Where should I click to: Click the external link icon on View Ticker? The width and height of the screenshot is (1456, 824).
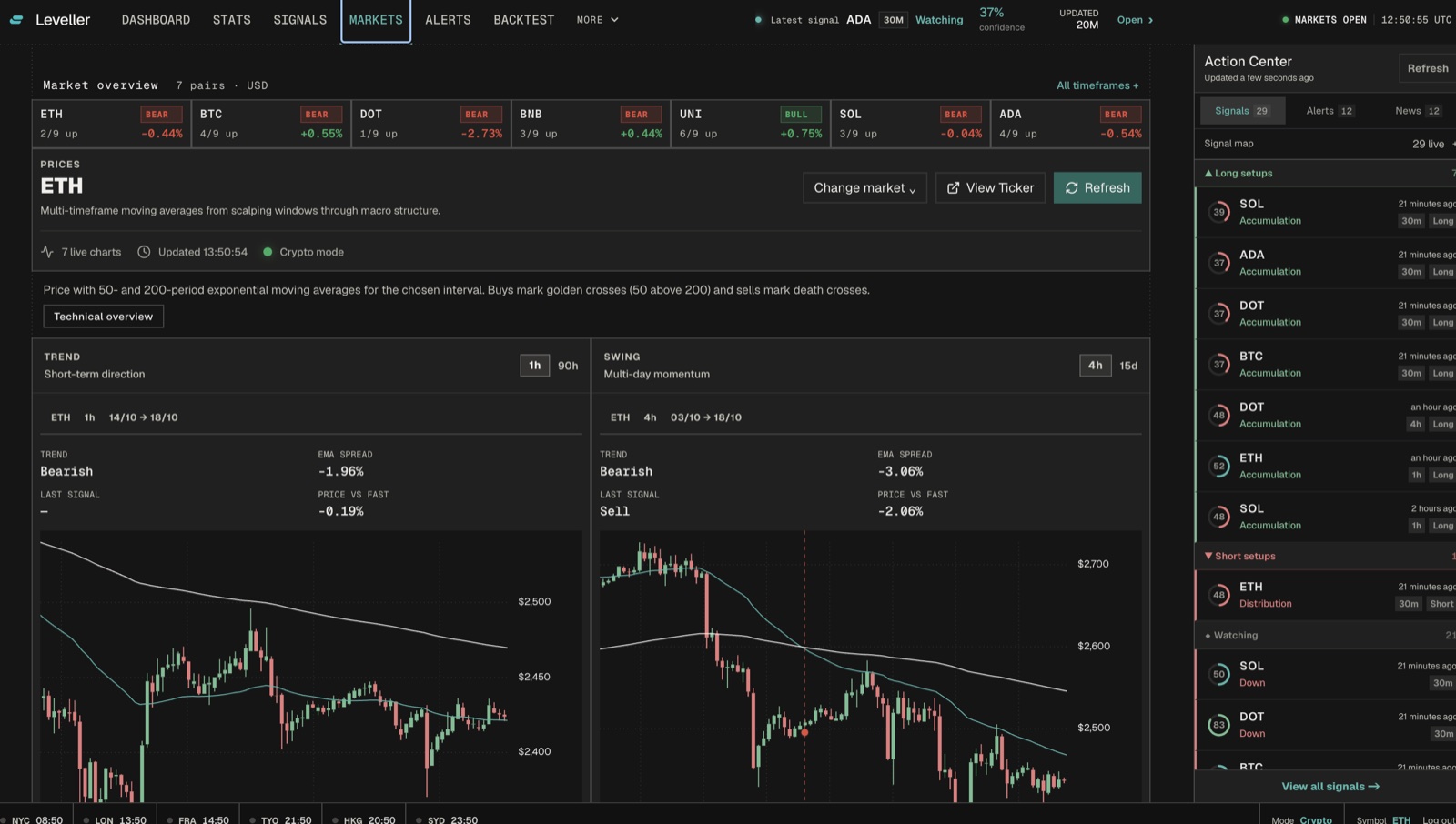pyautogui.click(x=953, y=188)
